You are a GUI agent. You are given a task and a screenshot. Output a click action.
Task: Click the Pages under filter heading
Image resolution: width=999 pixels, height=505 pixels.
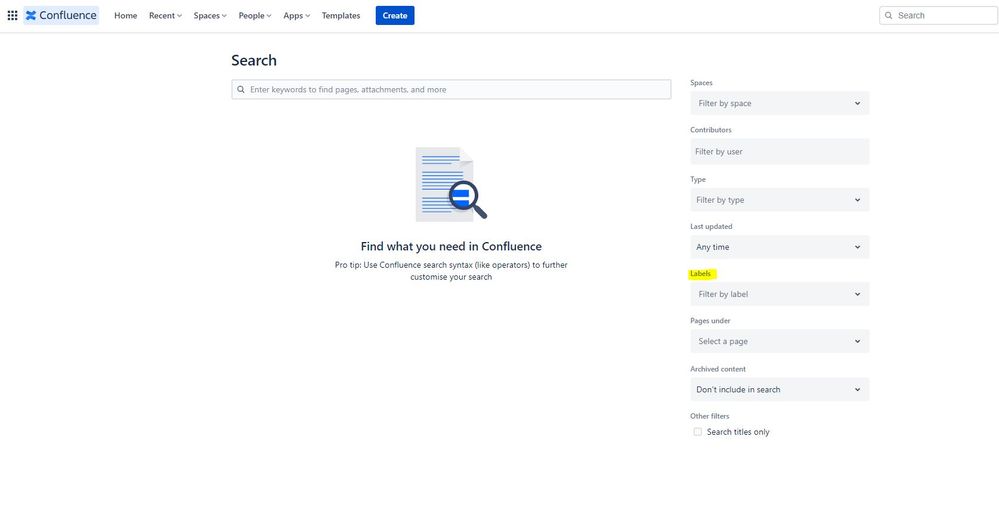click(x=710, y=321)
